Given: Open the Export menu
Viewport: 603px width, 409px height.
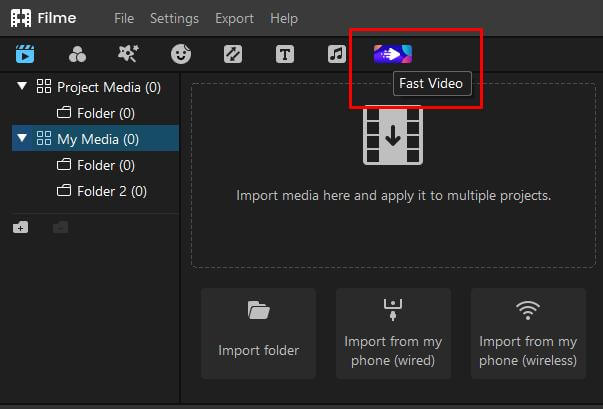Looking at the screenshot, I should click(x=234, y=18).
